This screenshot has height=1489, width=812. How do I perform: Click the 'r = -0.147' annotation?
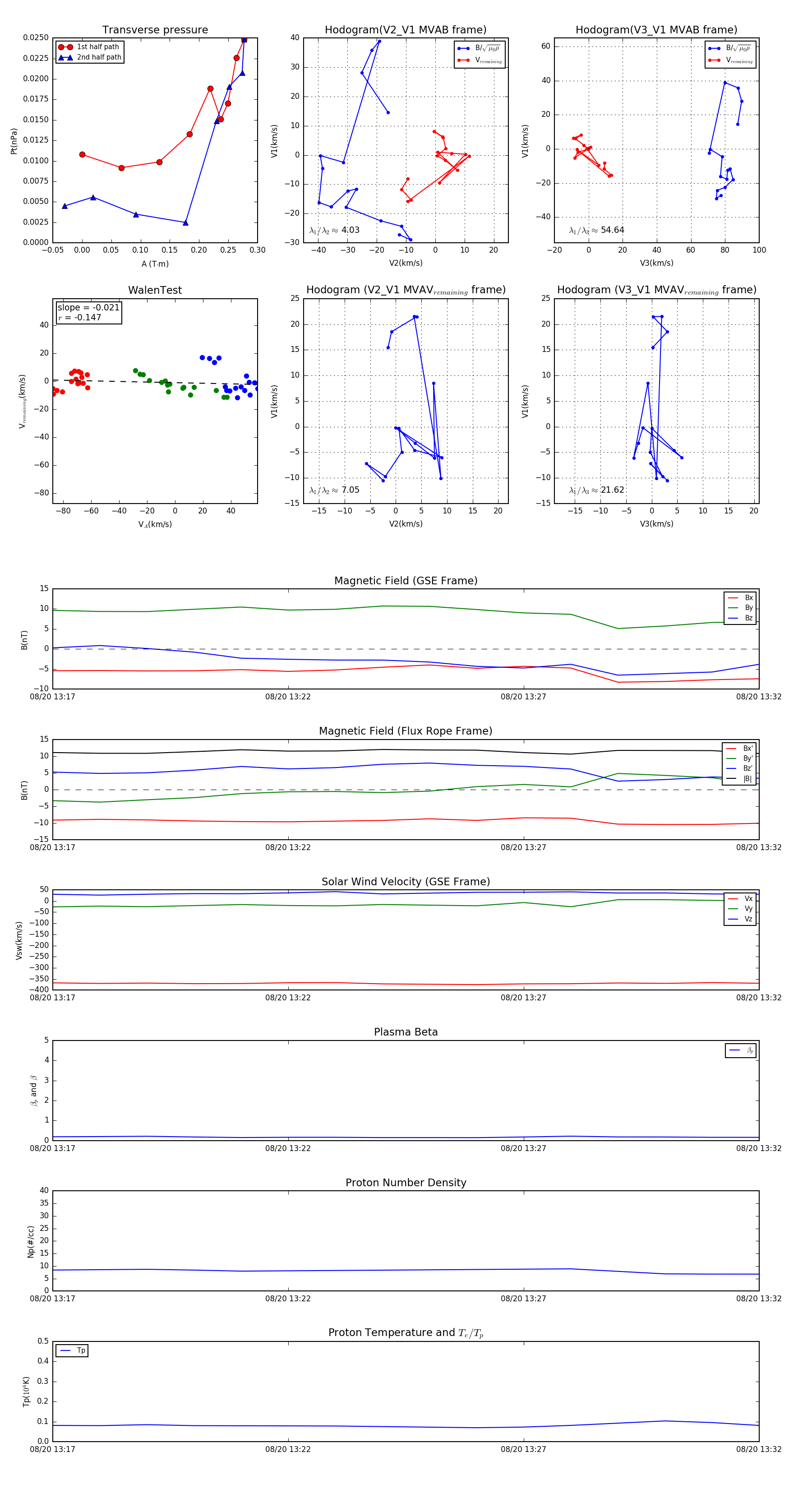pyautogui.click(x=79, y=317)
